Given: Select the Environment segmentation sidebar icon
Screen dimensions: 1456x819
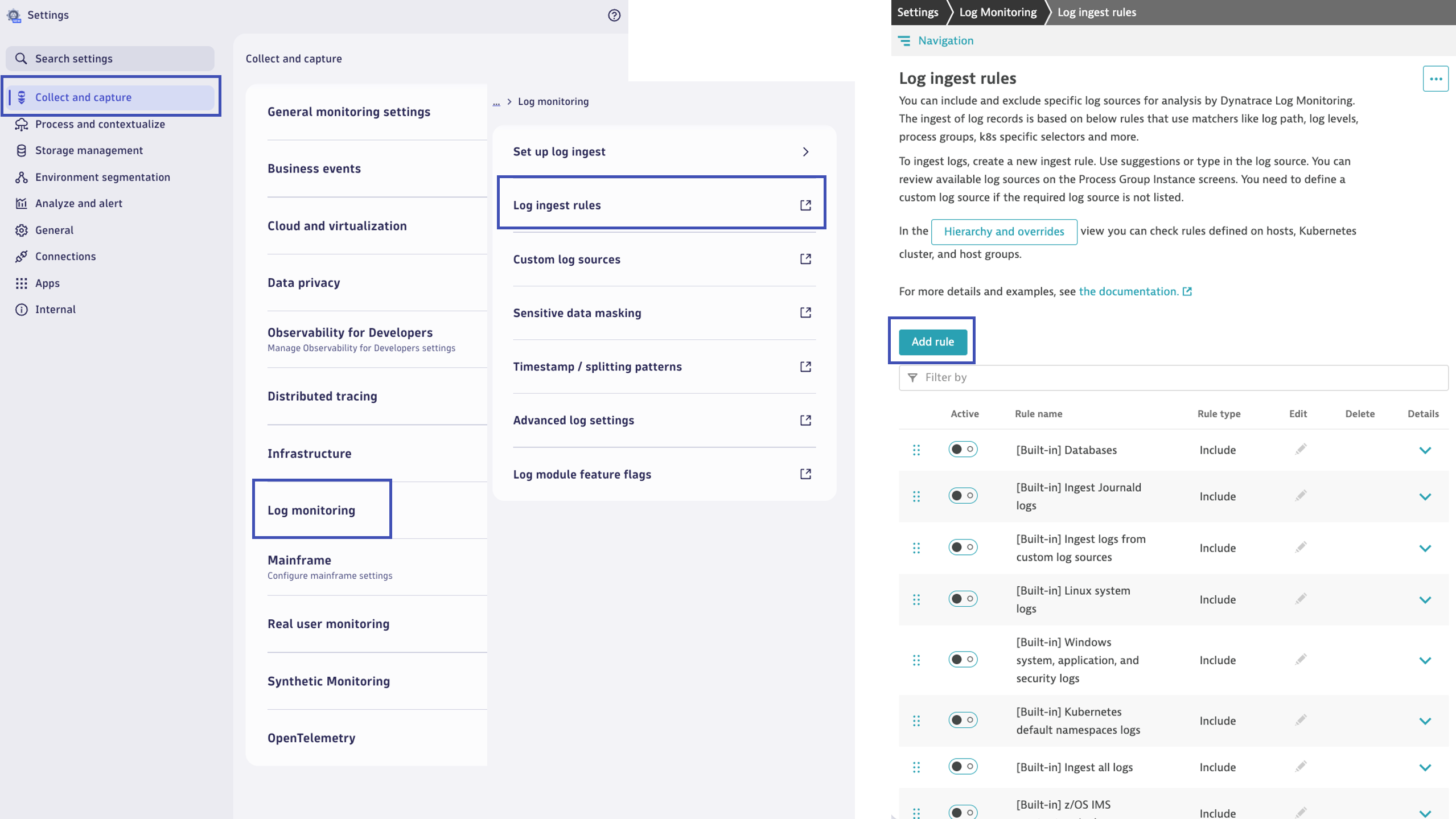Looking at the screenshot, I should coord(21,177).
